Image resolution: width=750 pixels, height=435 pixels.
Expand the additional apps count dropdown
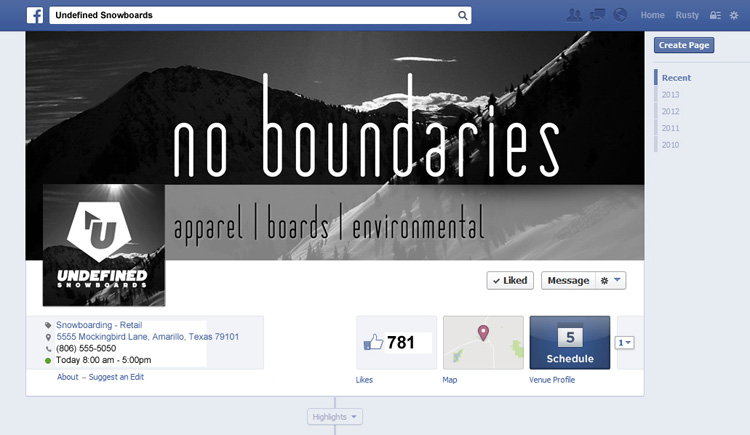(625, 343)
